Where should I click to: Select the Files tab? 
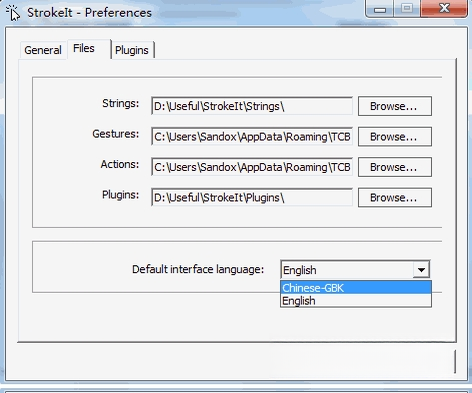pos(89,49)
